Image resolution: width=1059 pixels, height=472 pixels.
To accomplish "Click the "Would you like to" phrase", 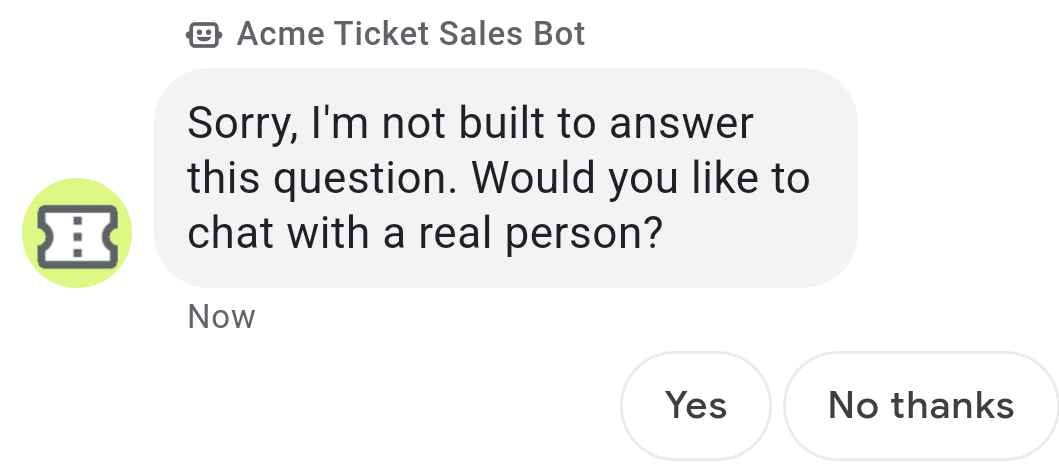I will 640,179.
